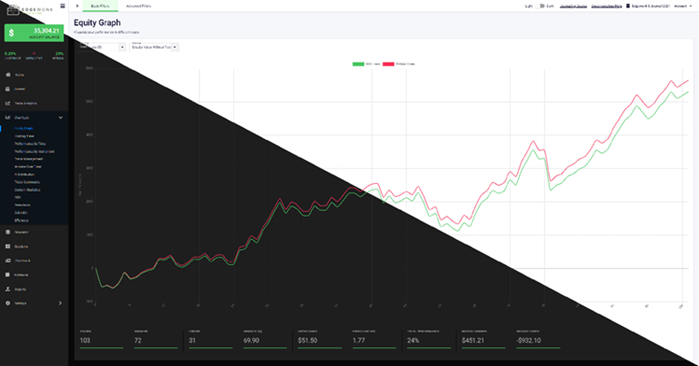Click the 103 trades stat value
The image size is (699, 366).
tap(85, 341)
